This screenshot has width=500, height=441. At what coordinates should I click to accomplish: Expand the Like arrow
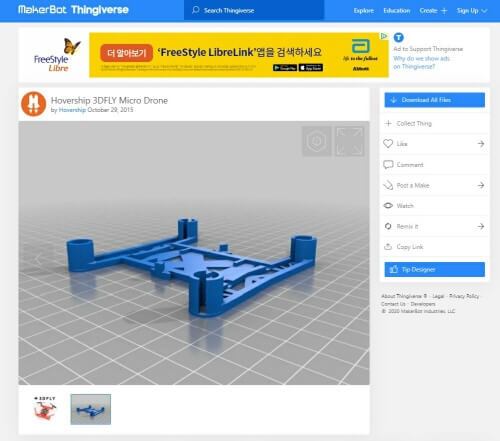[481, 144]
